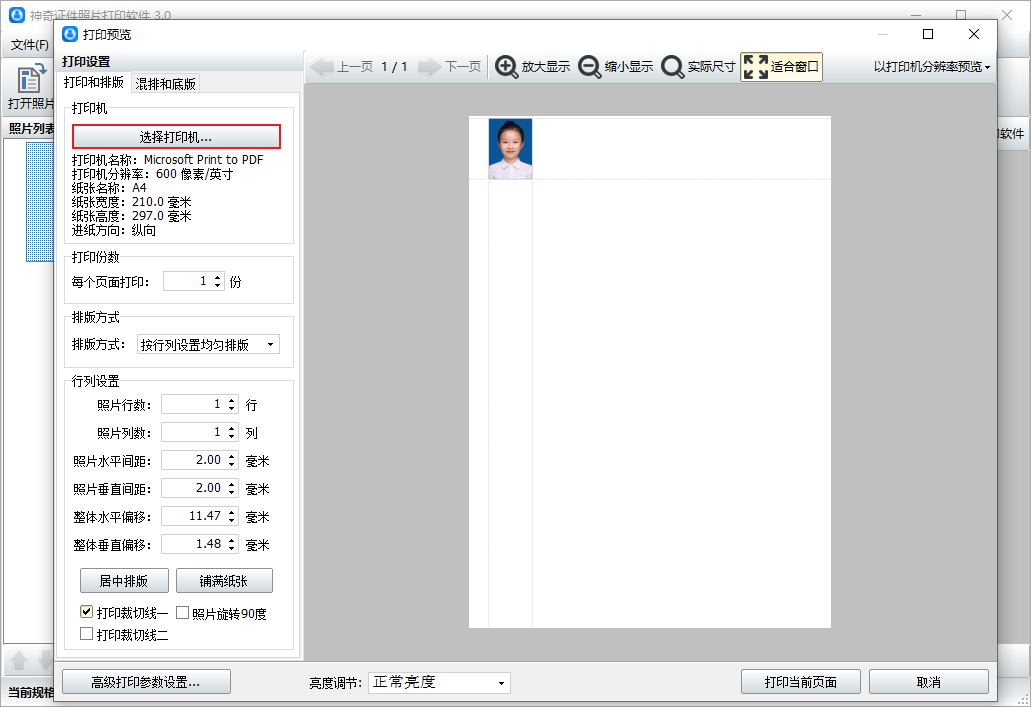Click the 上一页 previous page arrow
This screenshot has width=1031, height=707.
[x=321, y=67]
